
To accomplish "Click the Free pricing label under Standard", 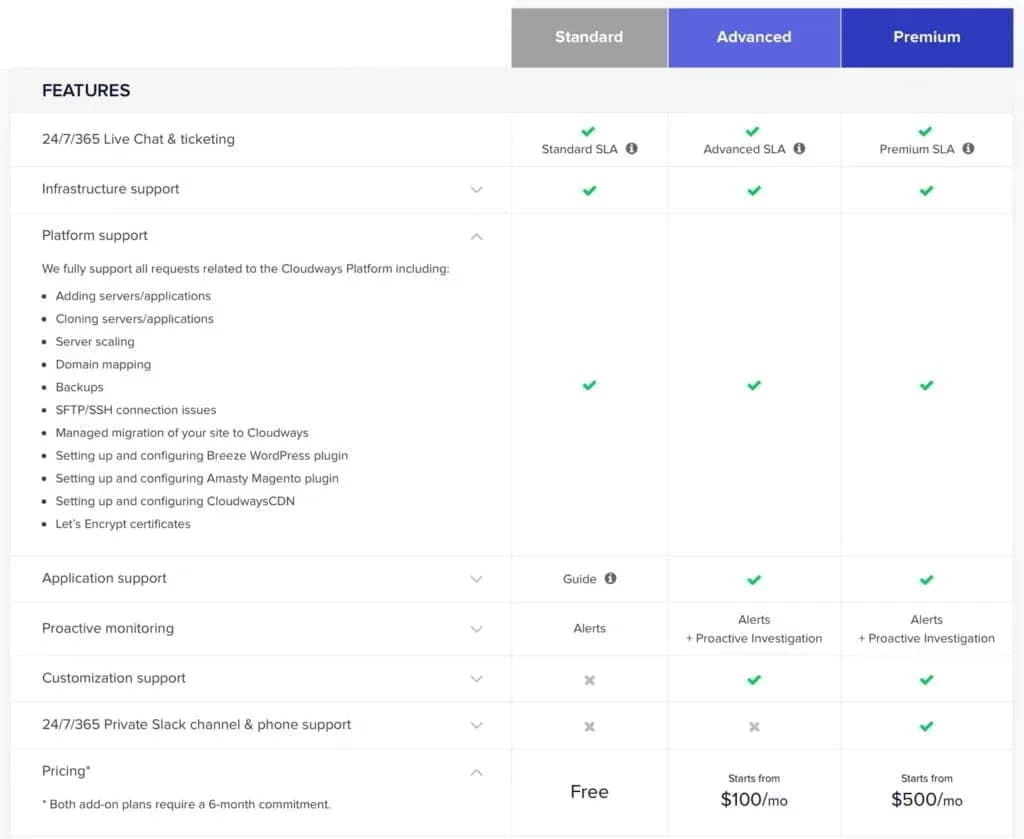I will [x=589, y=791].
